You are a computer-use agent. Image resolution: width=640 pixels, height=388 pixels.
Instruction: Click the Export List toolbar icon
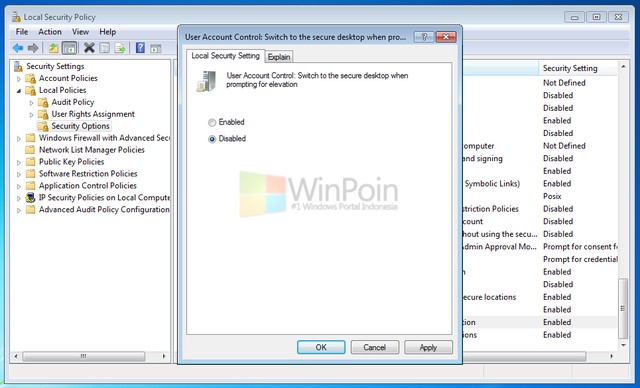(120, 48)
